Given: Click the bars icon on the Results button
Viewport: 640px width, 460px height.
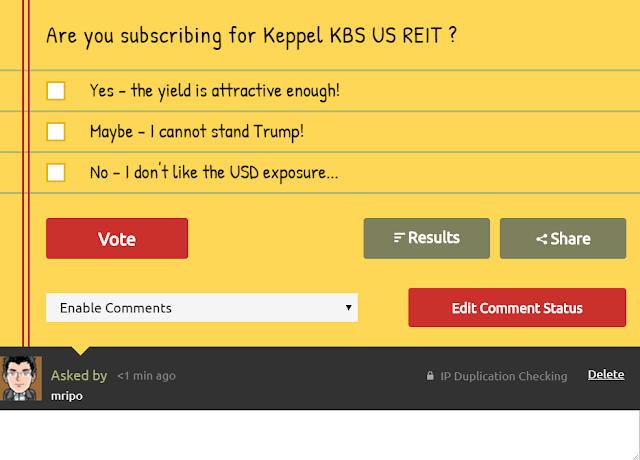Looking at the screenshot, I should click(x=399, y=238).
